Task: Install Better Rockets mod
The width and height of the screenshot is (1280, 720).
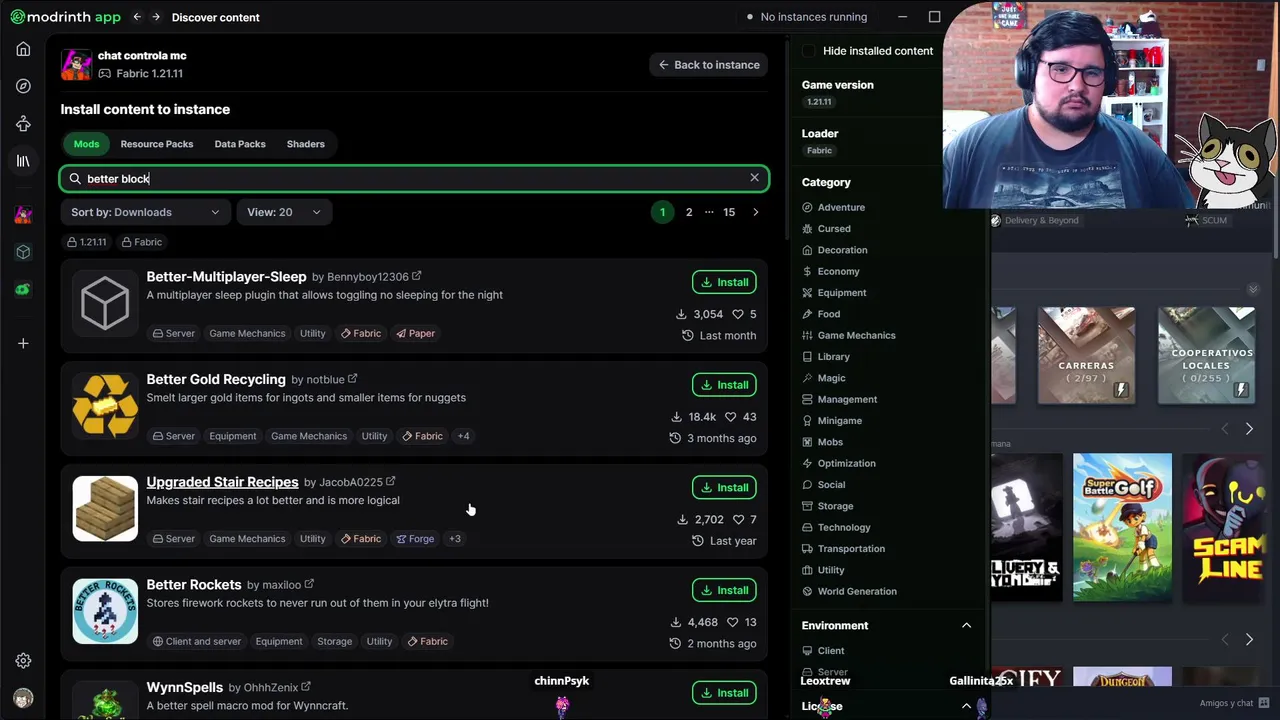Action: (x=724, y=590)
